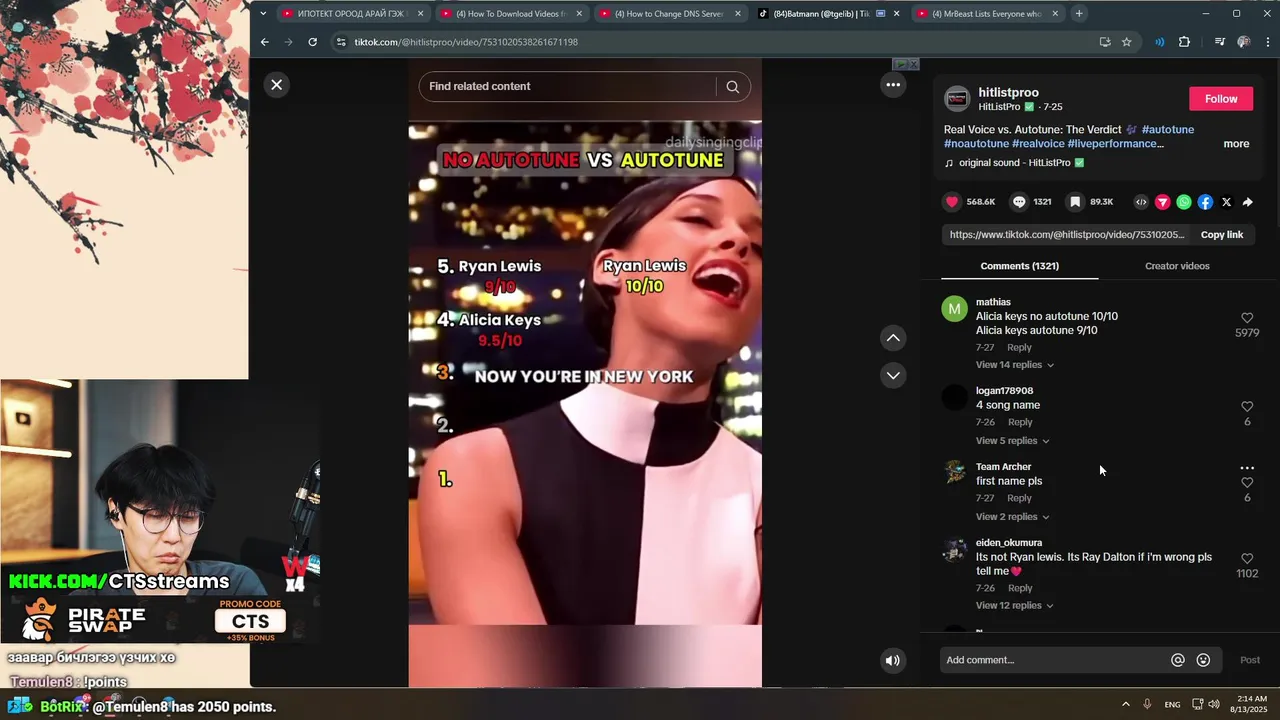Image resolution: width=1280 pixels, height=720 pixels.
Task: Follow the hitlistproo account
Action: pyautogui.click(x=1221, y=99)
